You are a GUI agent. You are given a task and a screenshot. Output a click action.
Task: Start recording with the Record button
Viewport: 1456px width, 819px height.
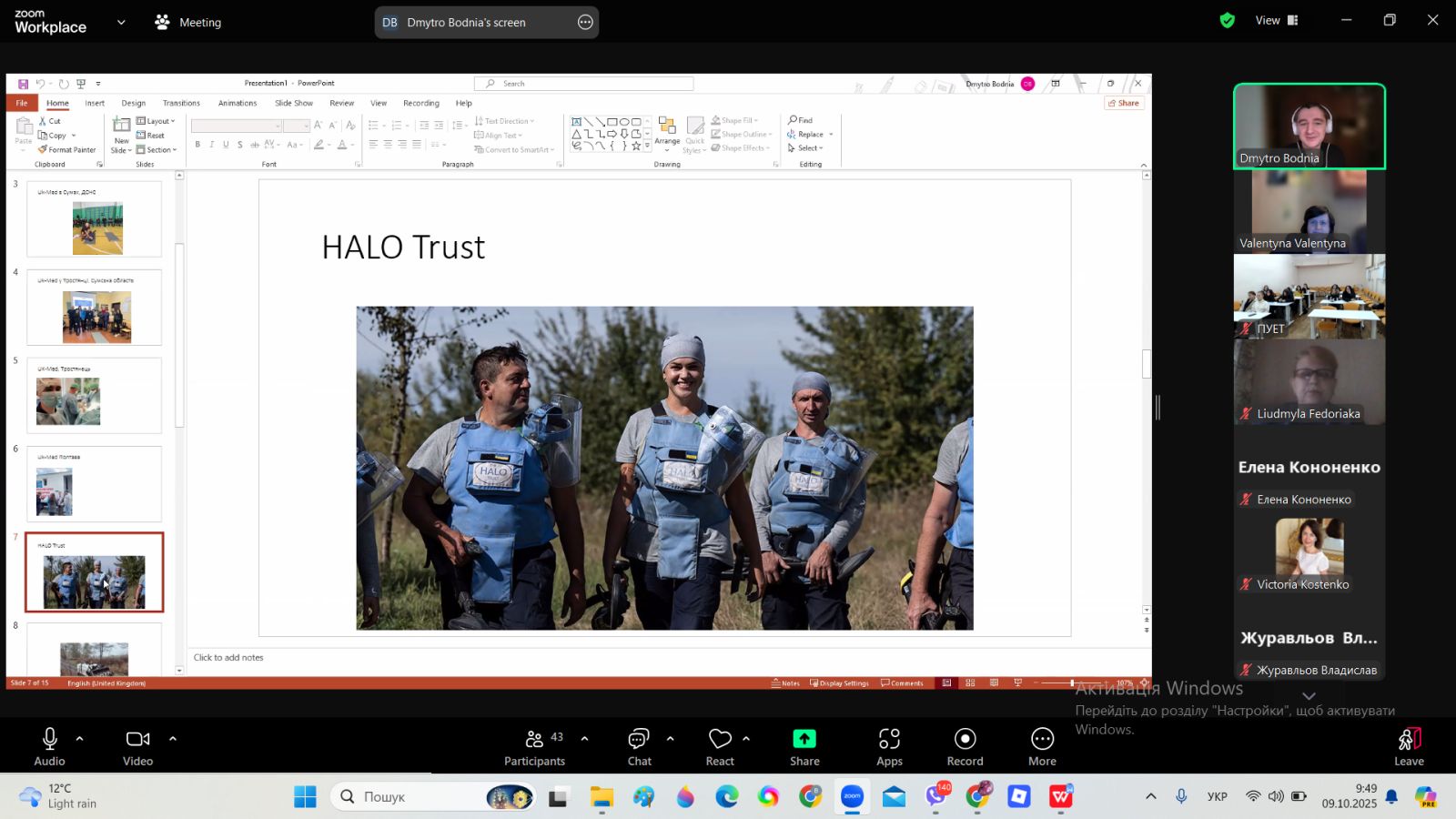point(965,746)
